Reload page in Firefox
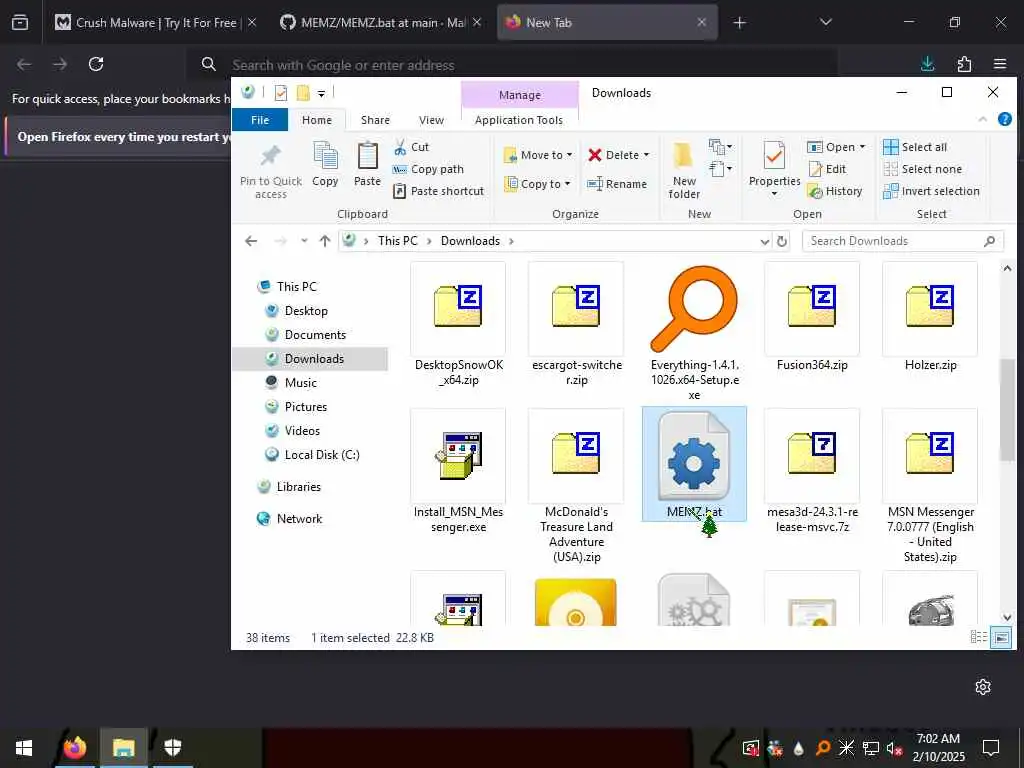Screen dimensions: 1024x768 [x=96, y=64]
